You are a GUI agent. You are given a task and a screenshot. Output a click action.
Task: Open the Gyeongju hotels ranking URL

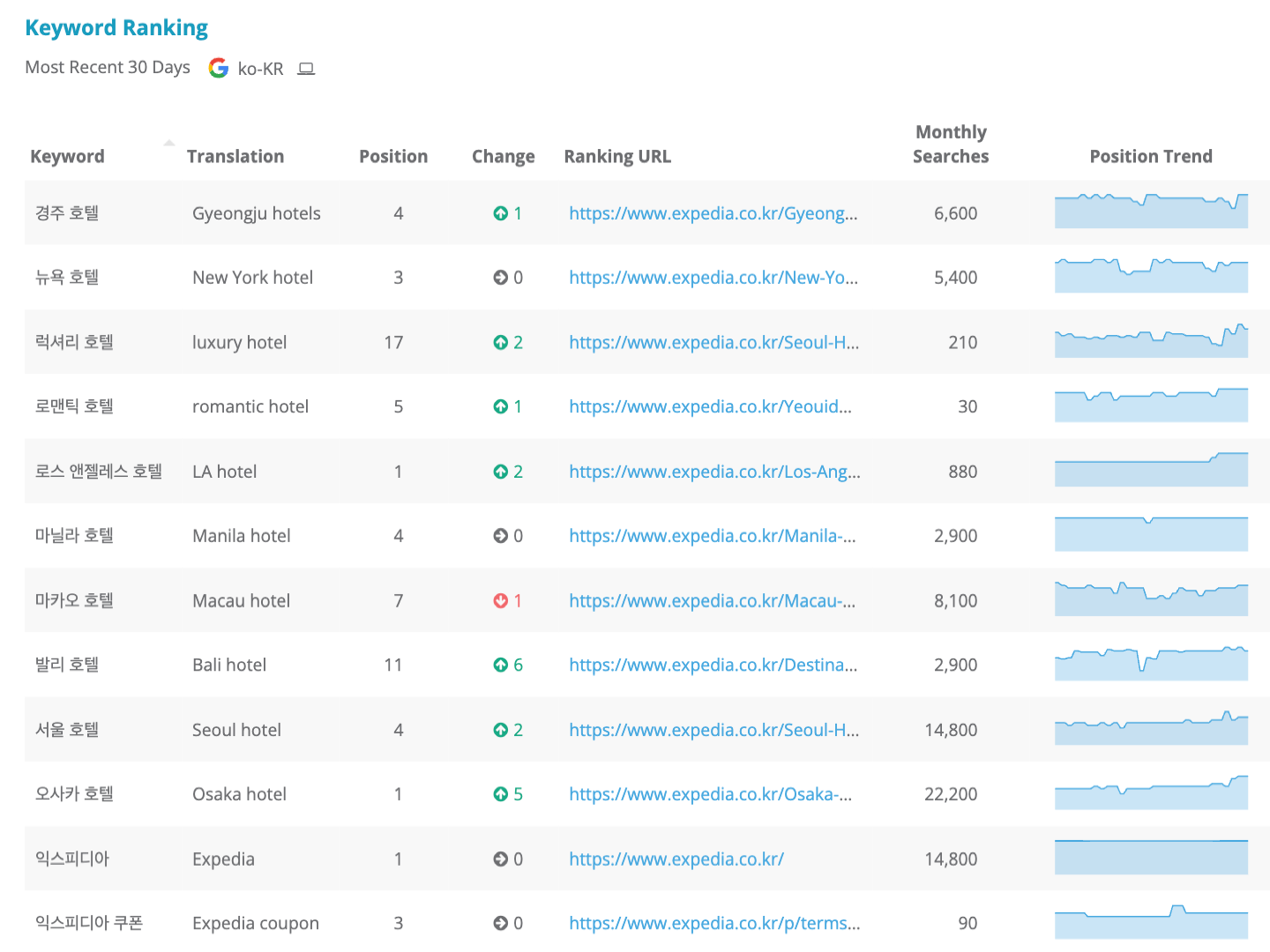[x=713, y=213]
